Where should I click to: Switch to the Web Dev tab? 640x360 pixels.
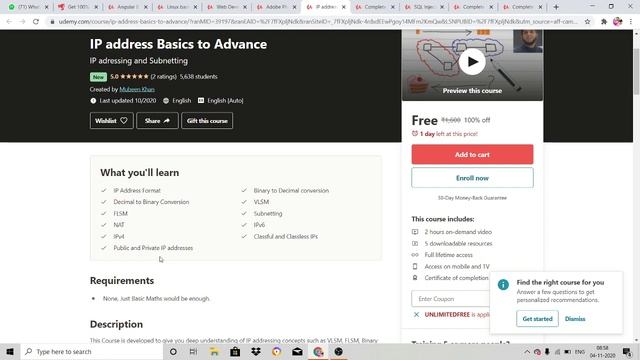(x=227, y=7)
